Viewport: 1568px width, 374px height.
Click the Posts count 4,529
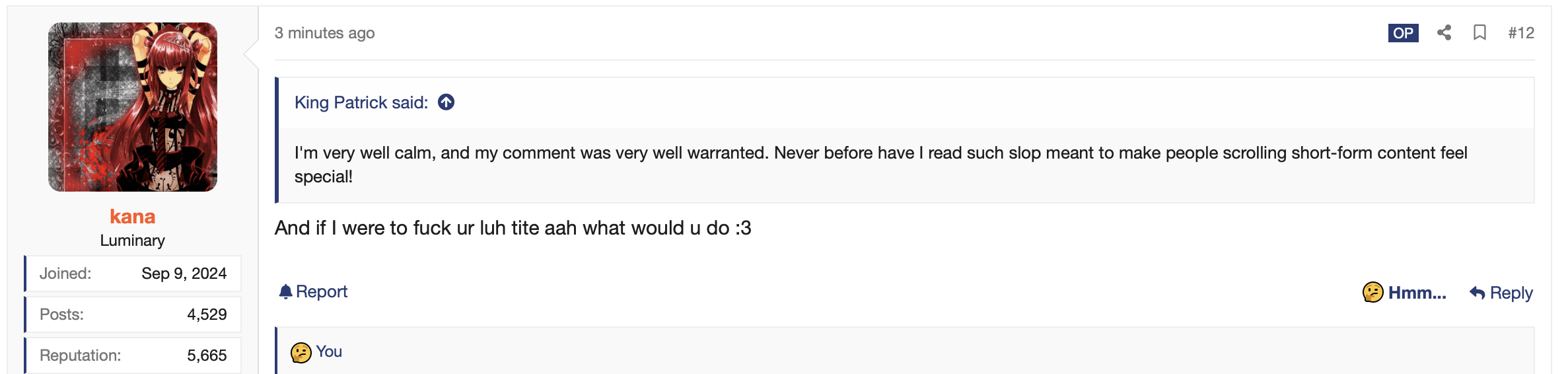pos(207,315)
